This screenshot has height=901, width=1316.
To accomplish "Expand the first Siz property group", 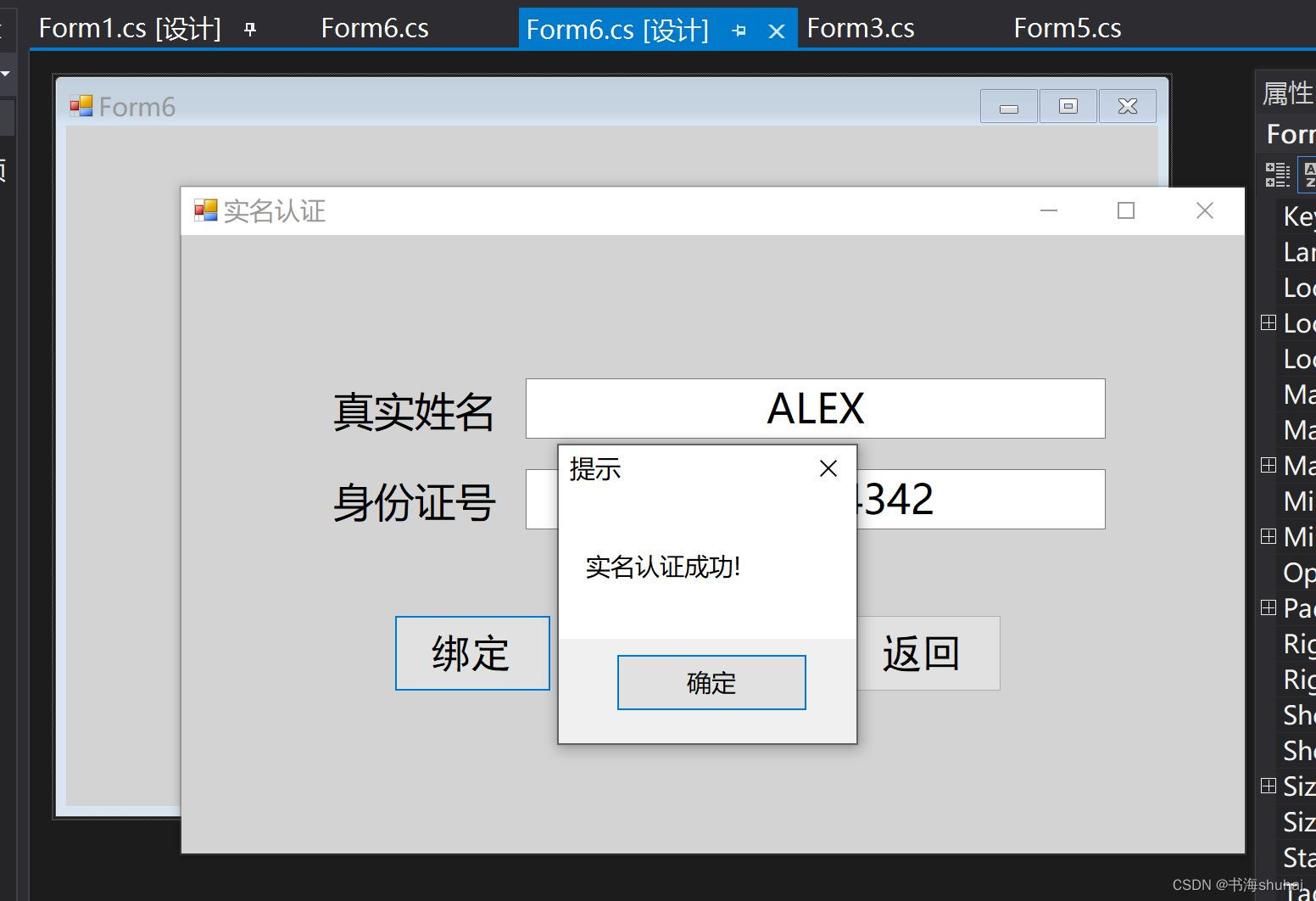I will pyautogui.click(x=1269, y=786).
